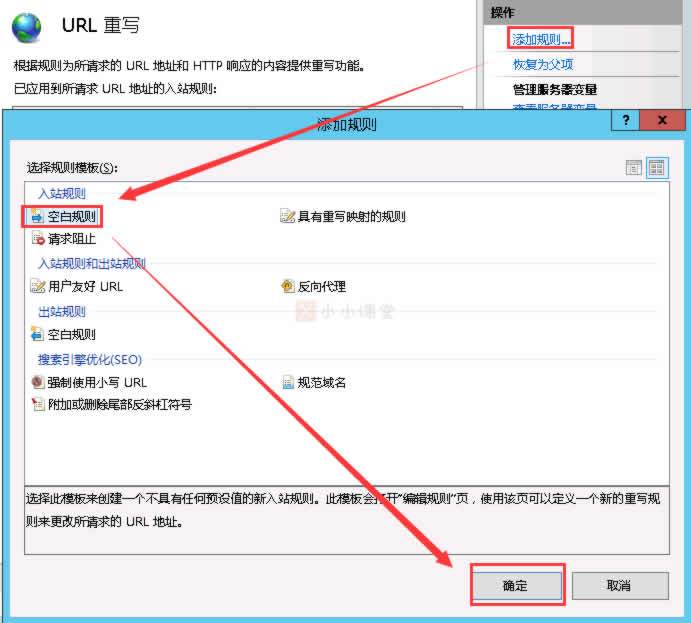Select the 用户友好 URL template icon
The image size is (691, 623).
coord(38,286)
